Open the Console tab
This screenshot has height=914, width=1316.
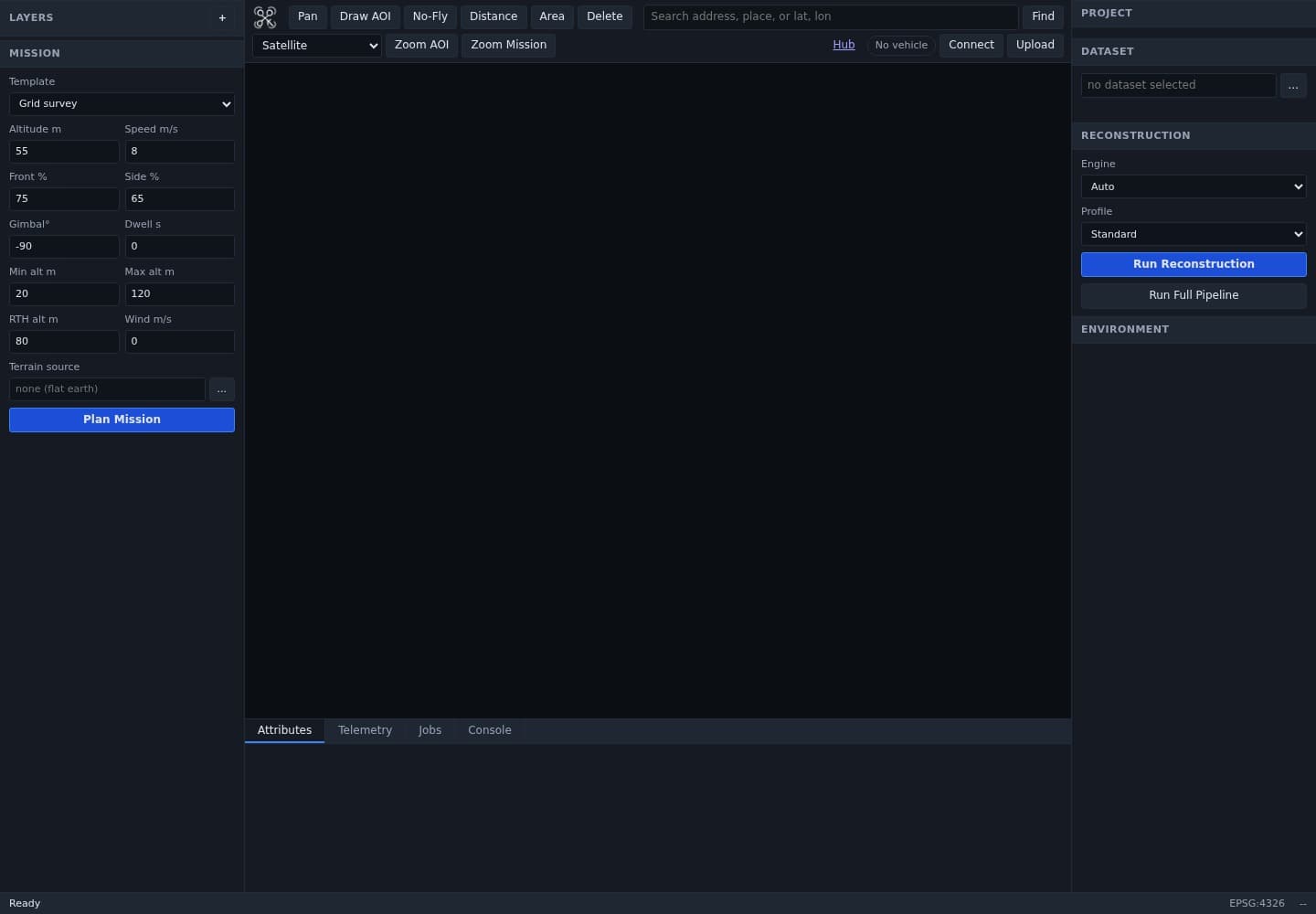pos(490,730)
